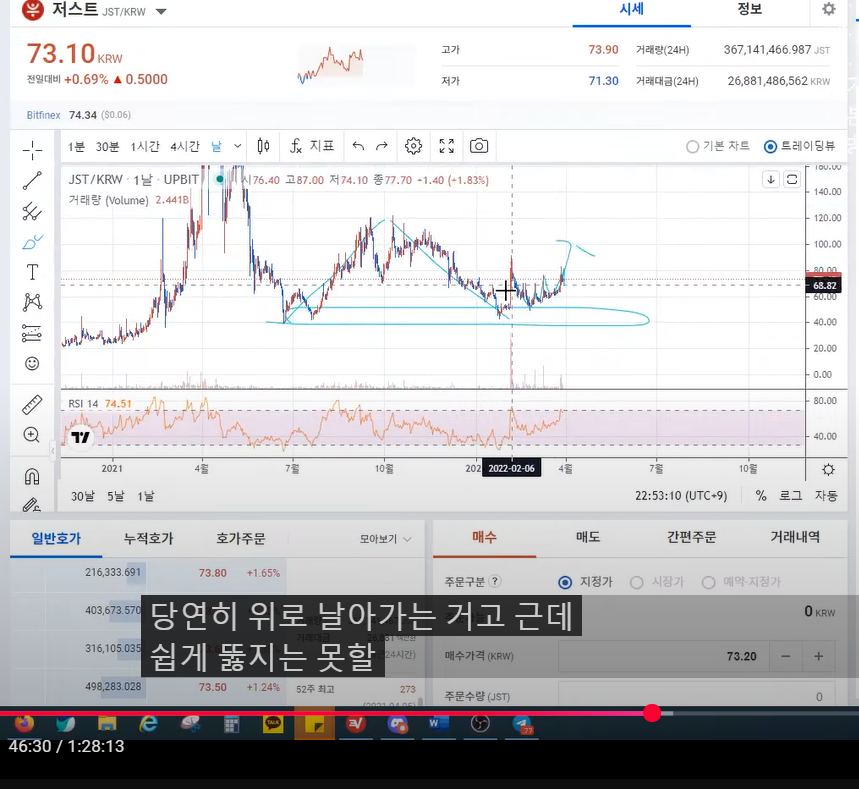Open the 간편주문 tab
This screenshot has width=859, height=789.
pos(691,538)
